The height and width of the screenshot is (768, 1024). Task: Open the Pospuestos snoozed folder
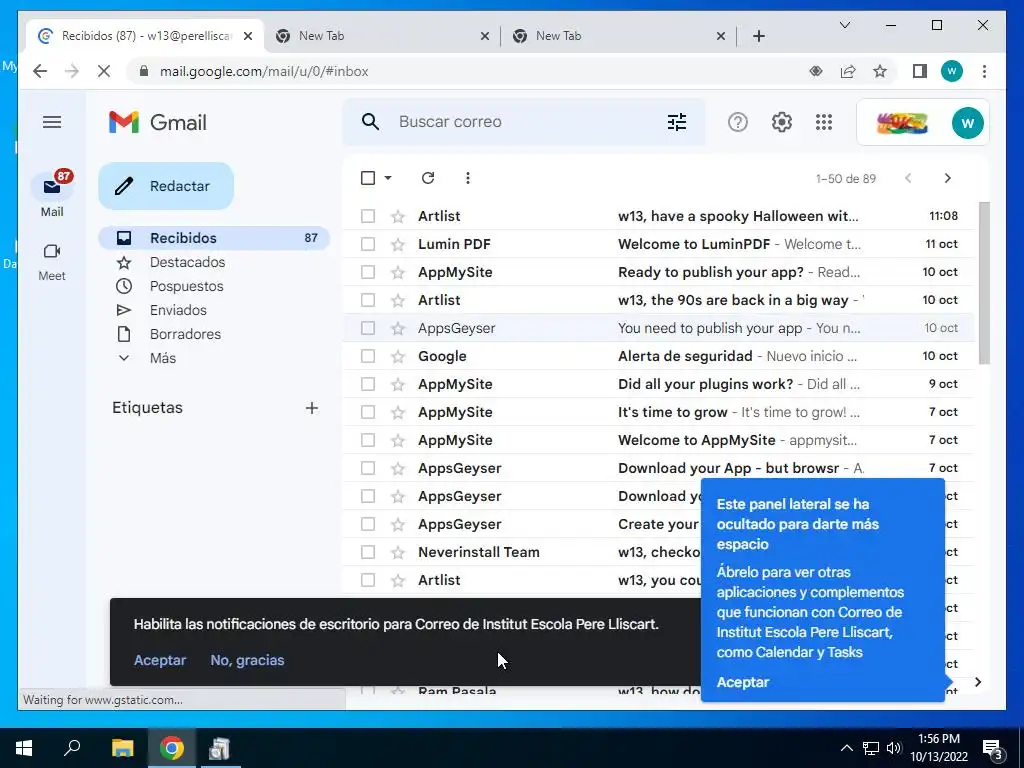(186, 286)
